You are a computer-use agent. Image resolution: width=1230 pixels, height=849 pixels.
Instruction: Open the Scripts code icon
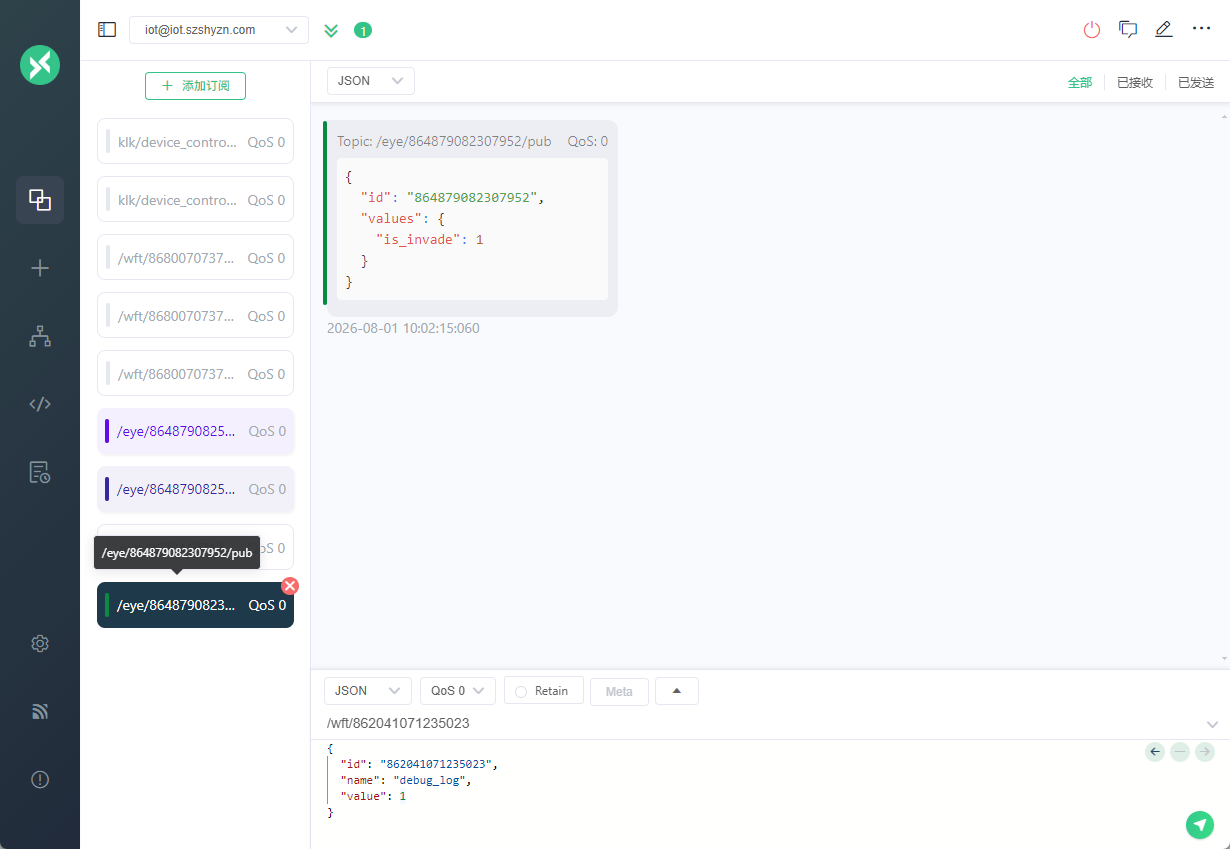[40, 405]
